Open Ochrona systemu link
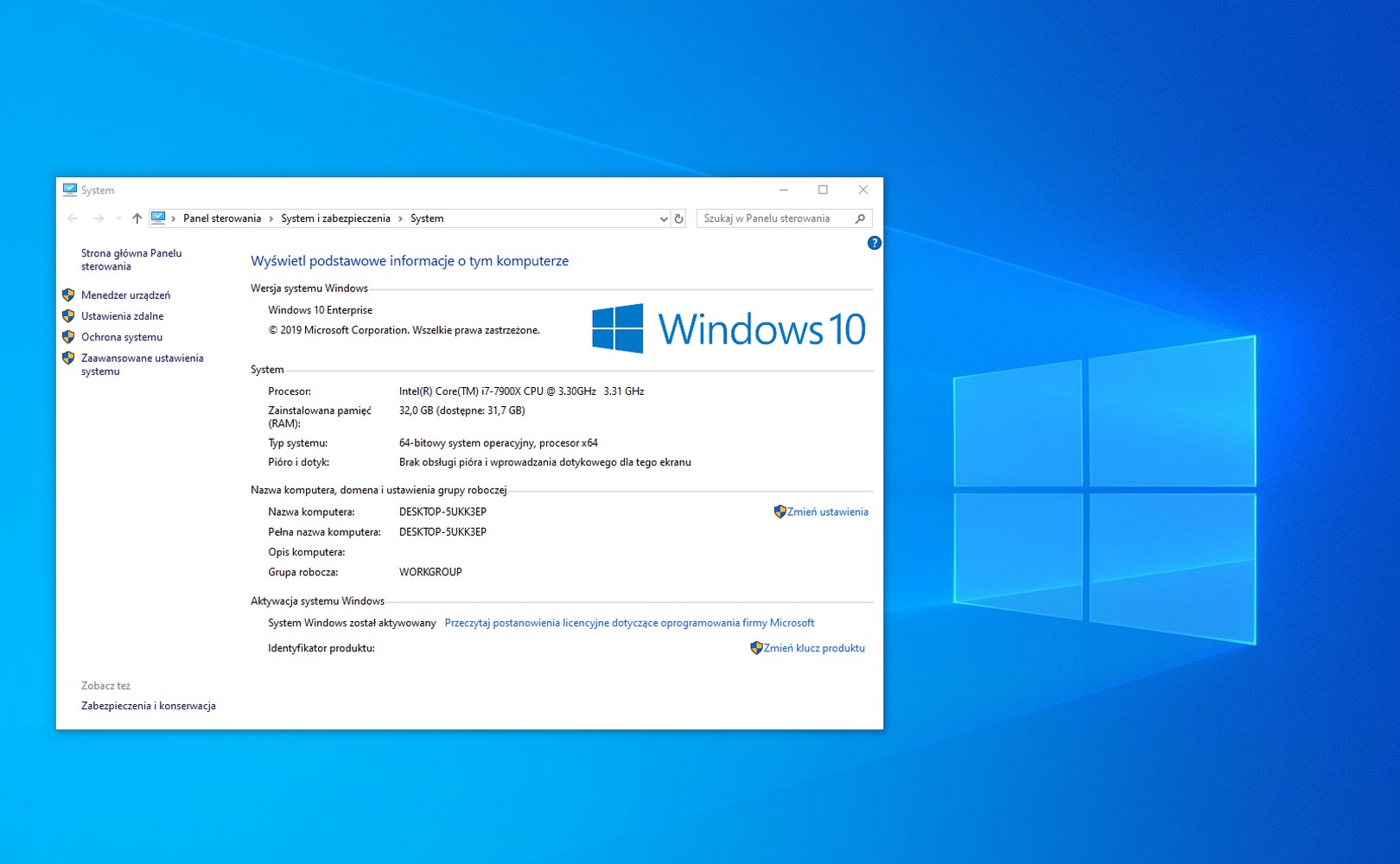This screenshot has width=1400, height=864. point(122,337)
